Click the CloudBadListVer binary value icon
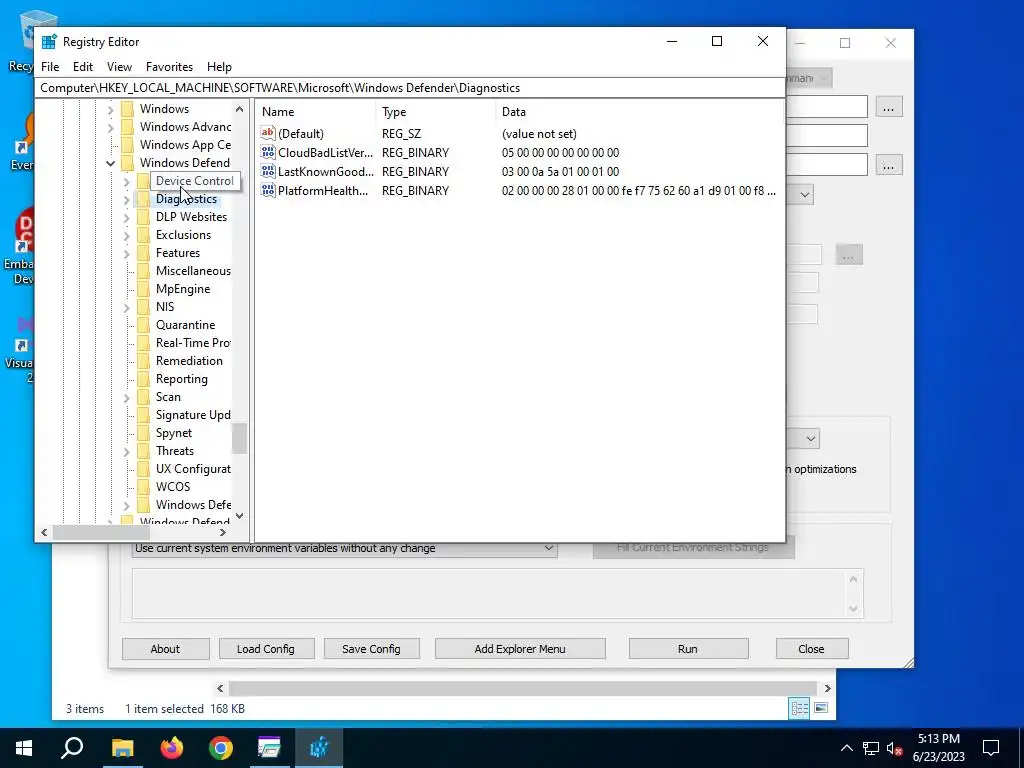 coord(268,152)
